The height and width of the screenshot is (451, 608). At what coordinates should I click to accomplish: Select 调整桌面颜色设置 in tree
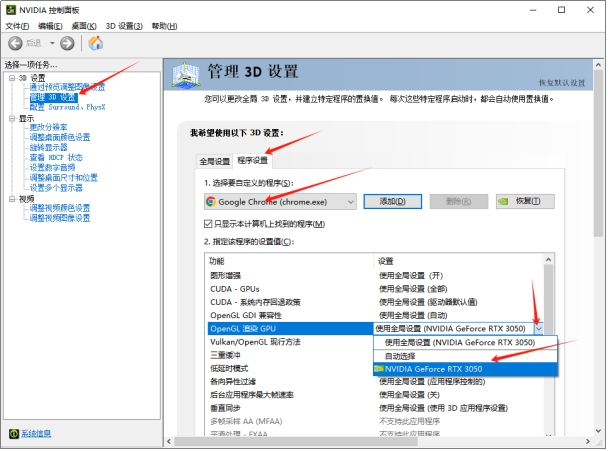point(60,137)
